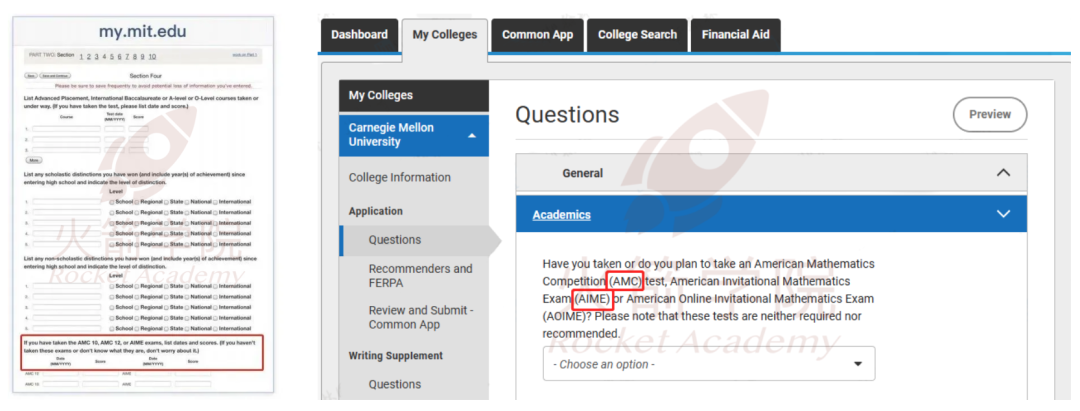Image resolution: width=1080 pixels, height=411 pixels.
Task: Collapse the Academics section chevron
Action: tap(1003, 214)
